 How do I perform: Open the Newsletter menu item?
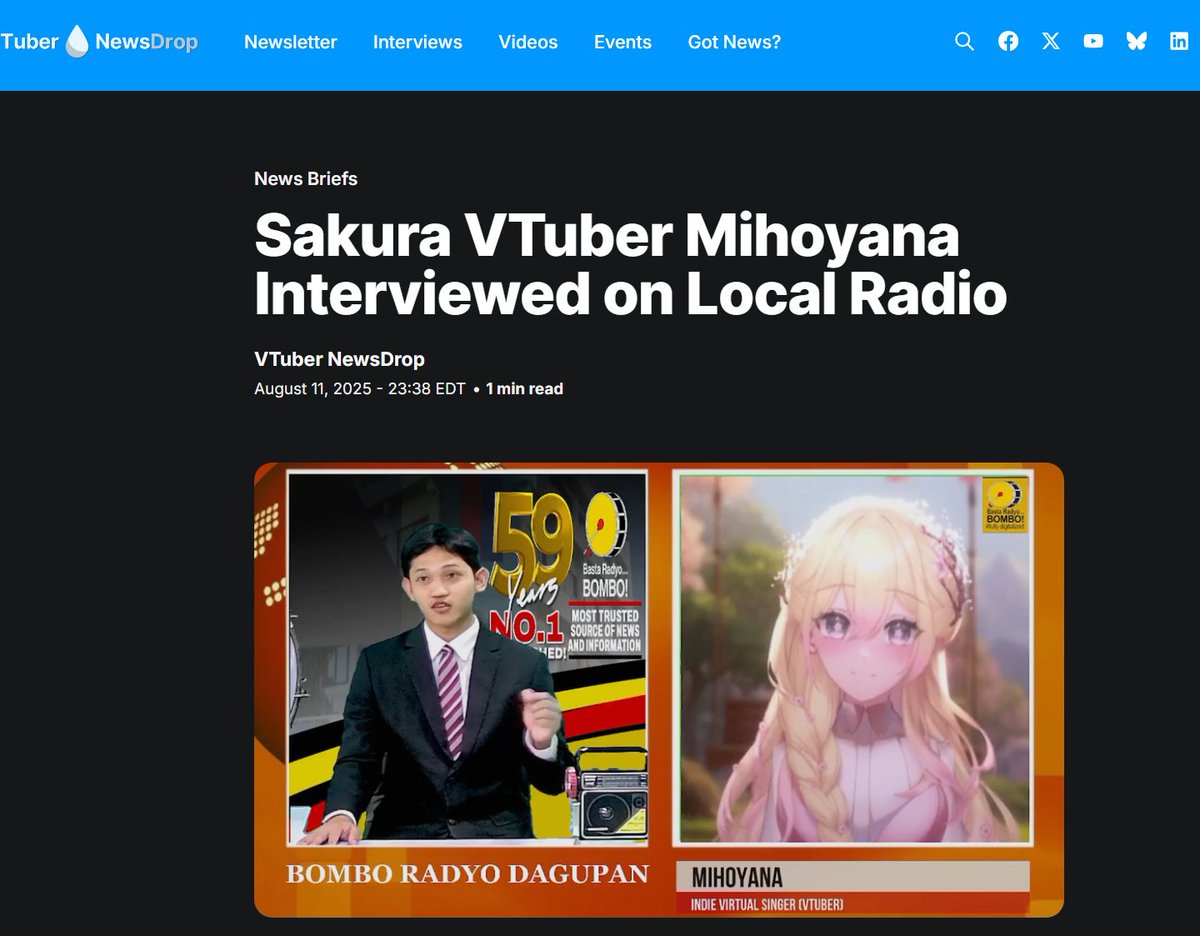click(x=291, y=42)
